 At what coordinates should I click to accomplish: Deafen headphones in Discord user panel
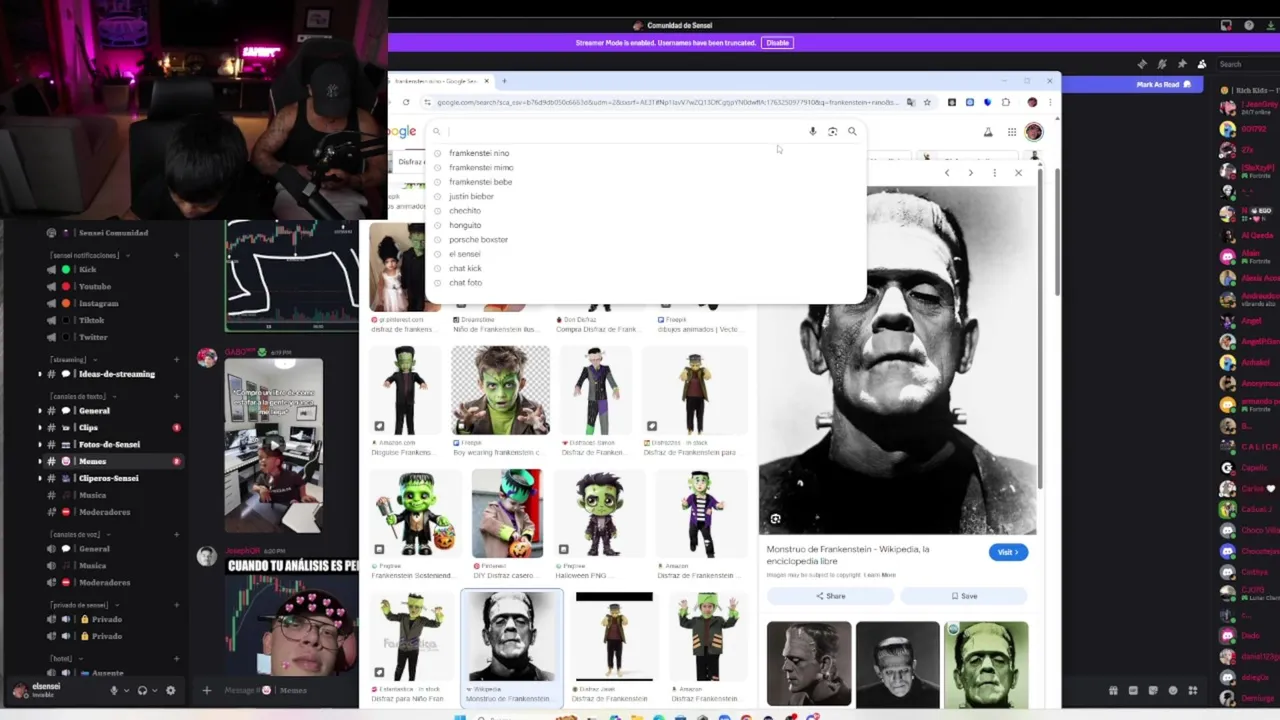(142, 690)
